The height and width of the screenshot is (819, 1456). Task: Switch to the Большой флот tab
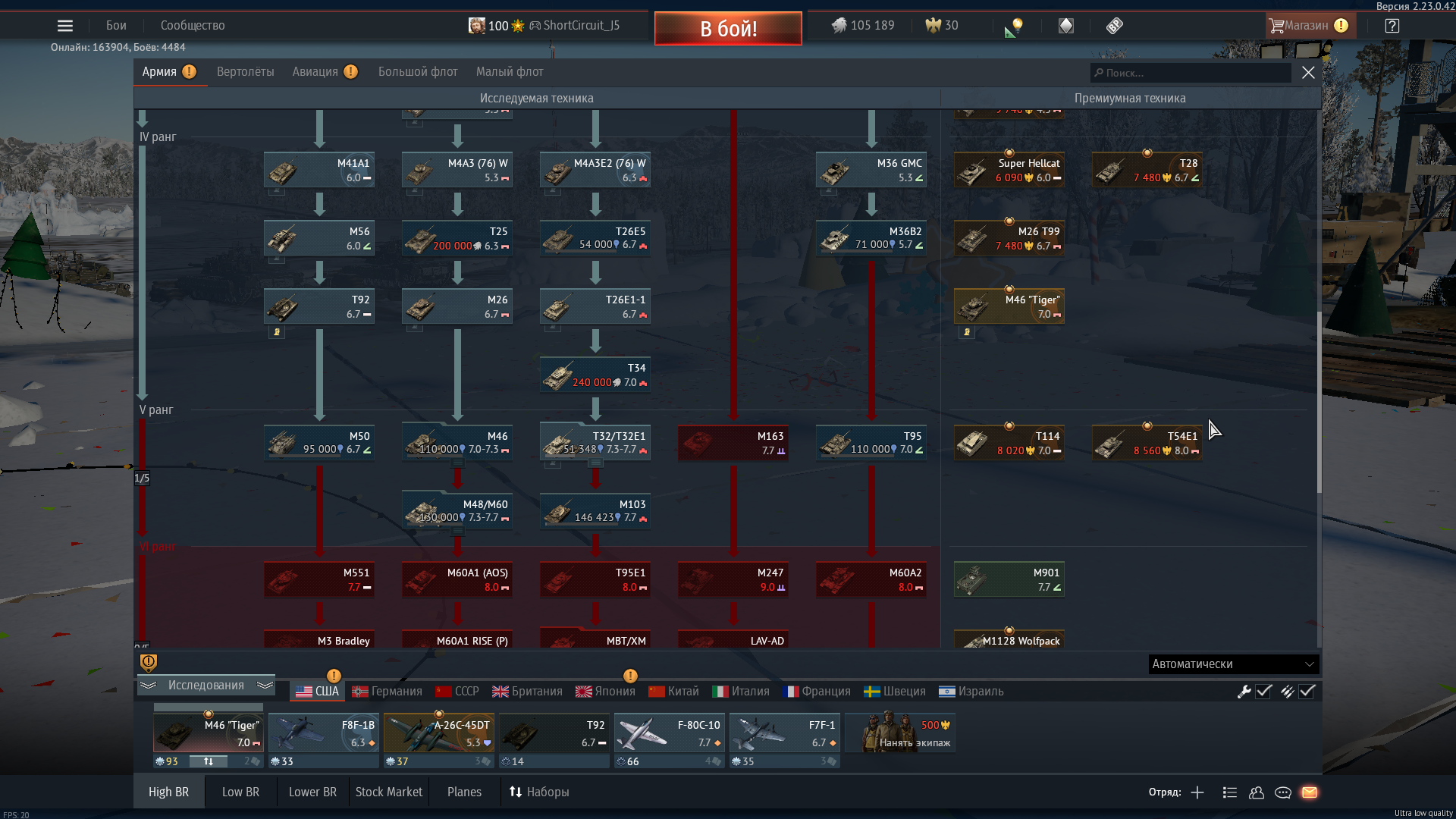pyautogui.click(x=418, y=72)
